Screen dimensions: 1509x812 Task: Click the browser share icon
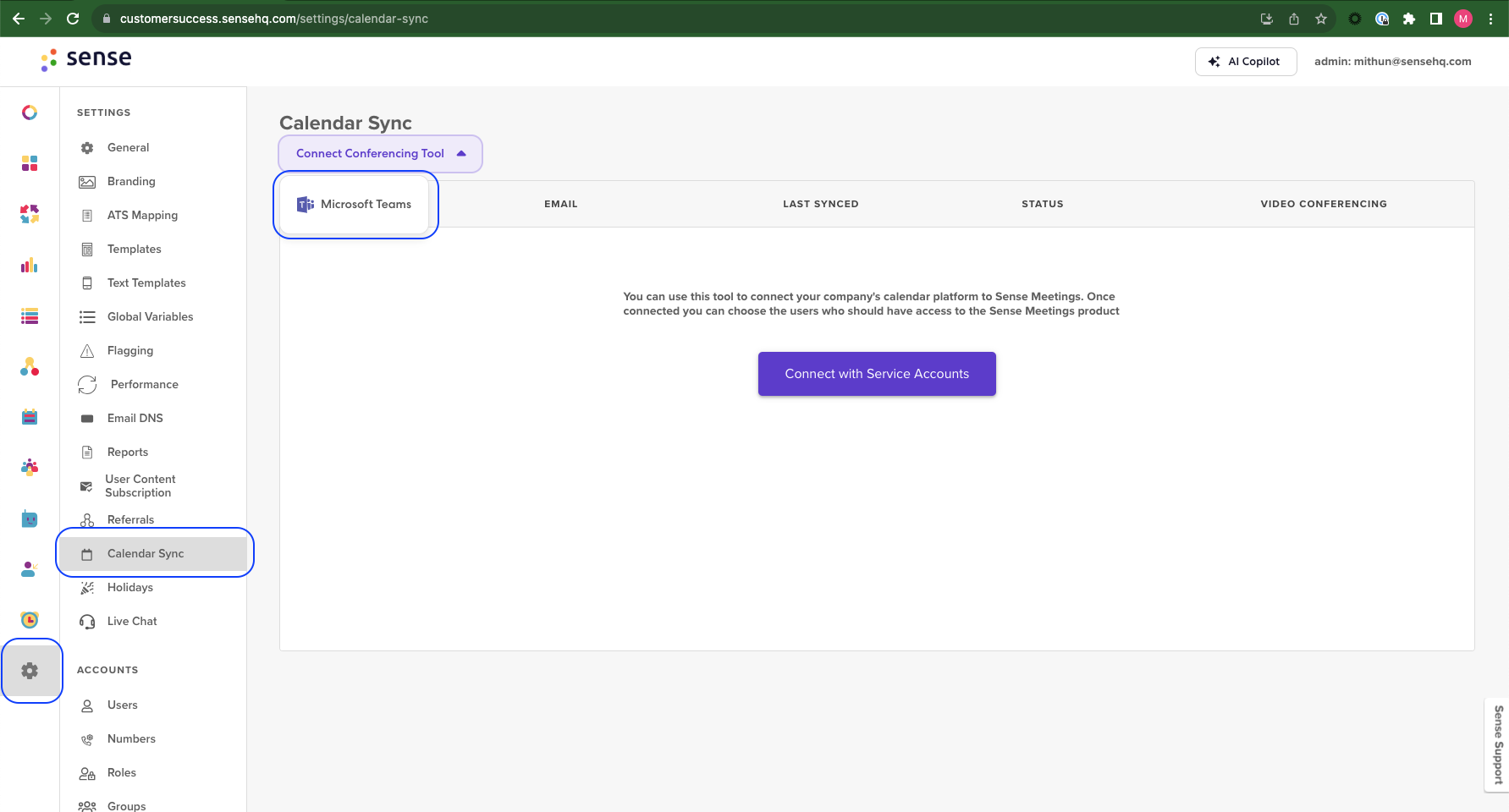pyautogui.click(x=1293, y=19)
